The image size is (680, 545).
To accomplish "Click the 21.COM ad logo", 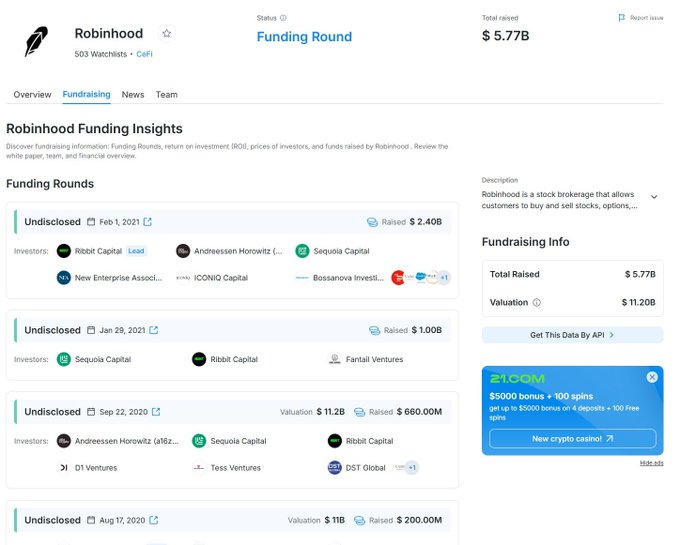I will pyautogui.click(x=517, y=379).
